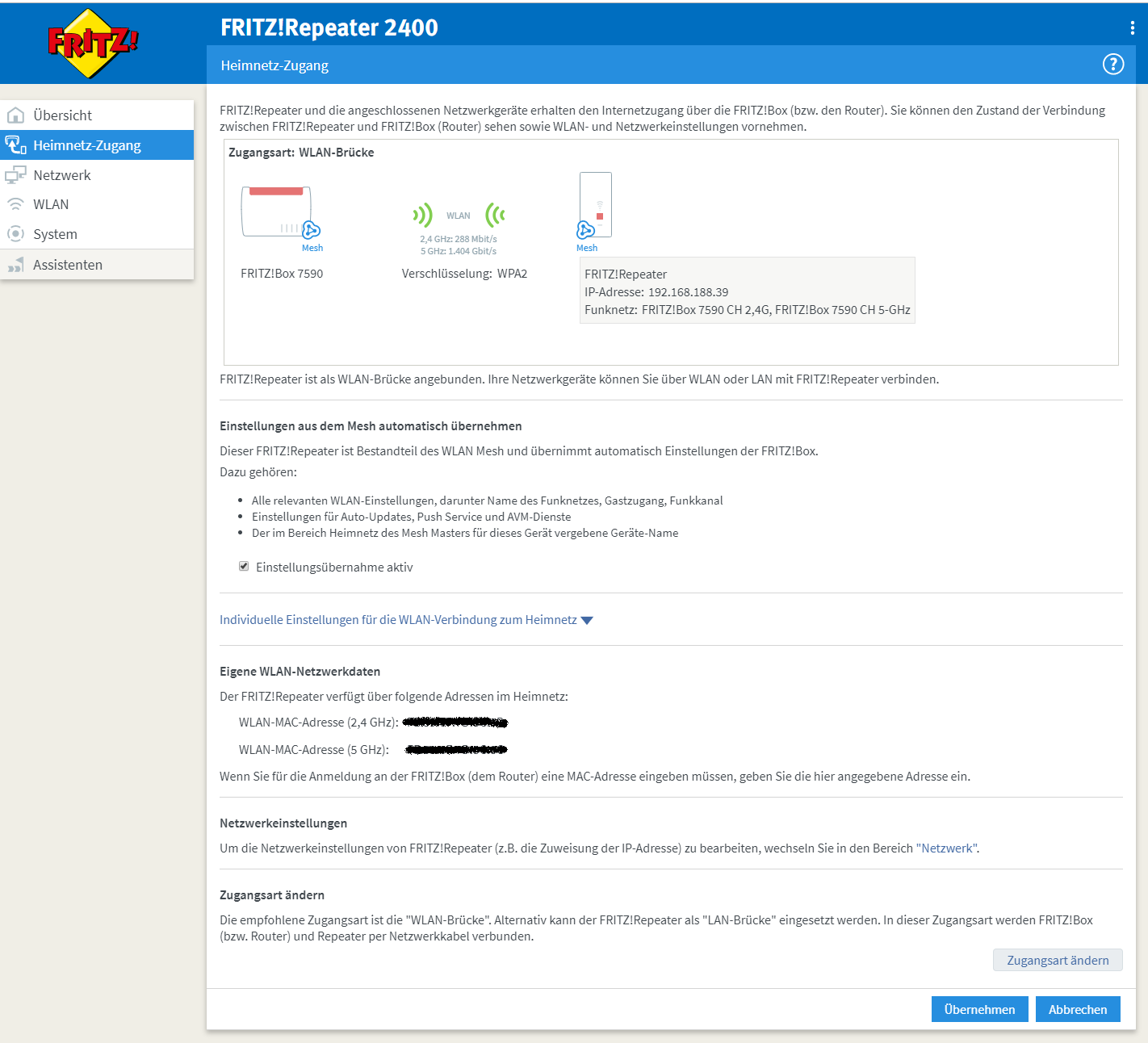Click the 2,4 GHz: 288 Mbit/s speed text
Image resolution: width=1148 pixels, height=1043 pixels.
[x=459, y=239]
